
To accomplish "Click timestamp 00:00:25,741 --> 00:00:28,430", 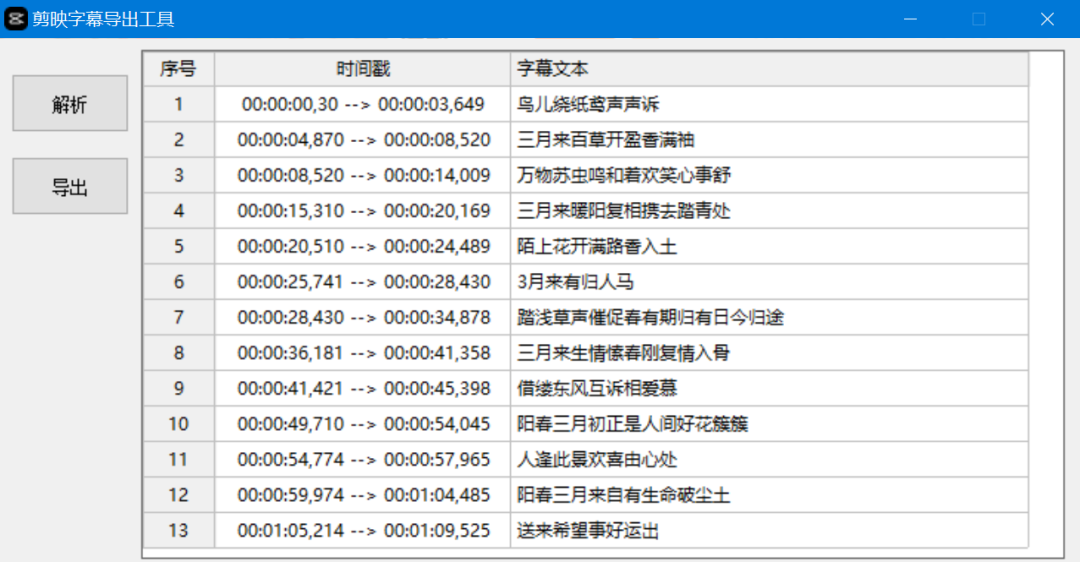I will (364, 282).
